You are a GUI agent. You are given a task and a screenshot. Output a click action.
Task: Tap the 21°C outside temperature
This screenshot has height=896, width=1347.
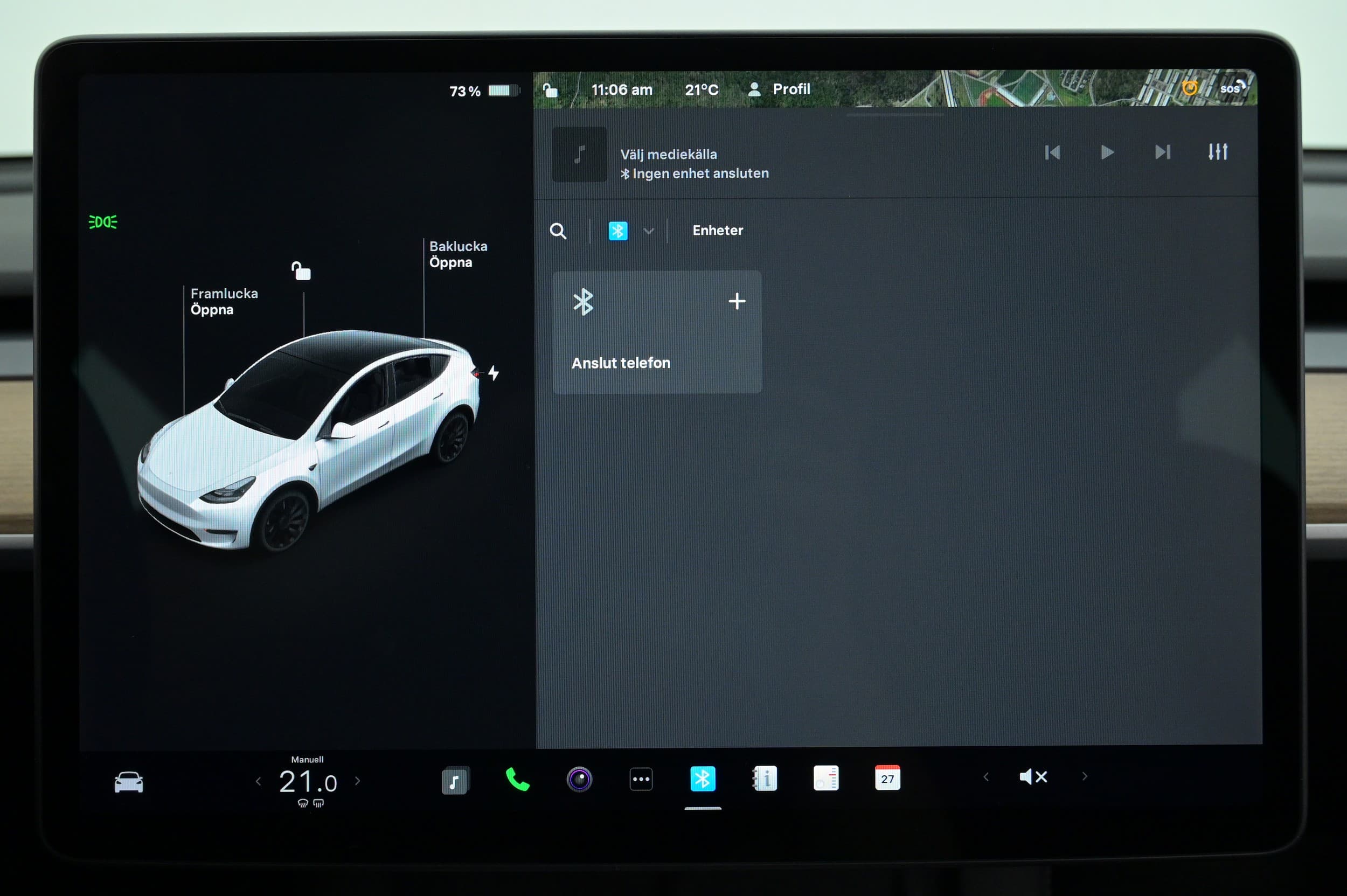click(x=702, y=90)
